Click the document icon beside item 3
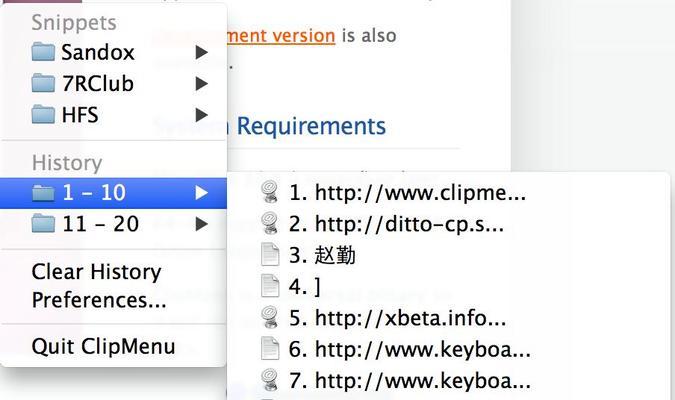Viewport: 675px width, 400px height. pyautogui.click(x=270, y=255)
